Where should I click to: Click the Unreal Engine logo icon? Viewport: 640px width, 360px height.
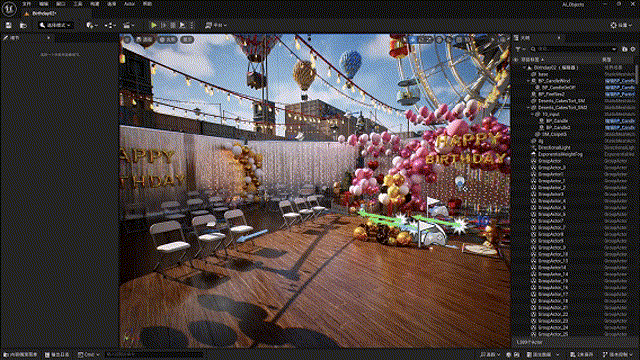[x=9, y=8]
